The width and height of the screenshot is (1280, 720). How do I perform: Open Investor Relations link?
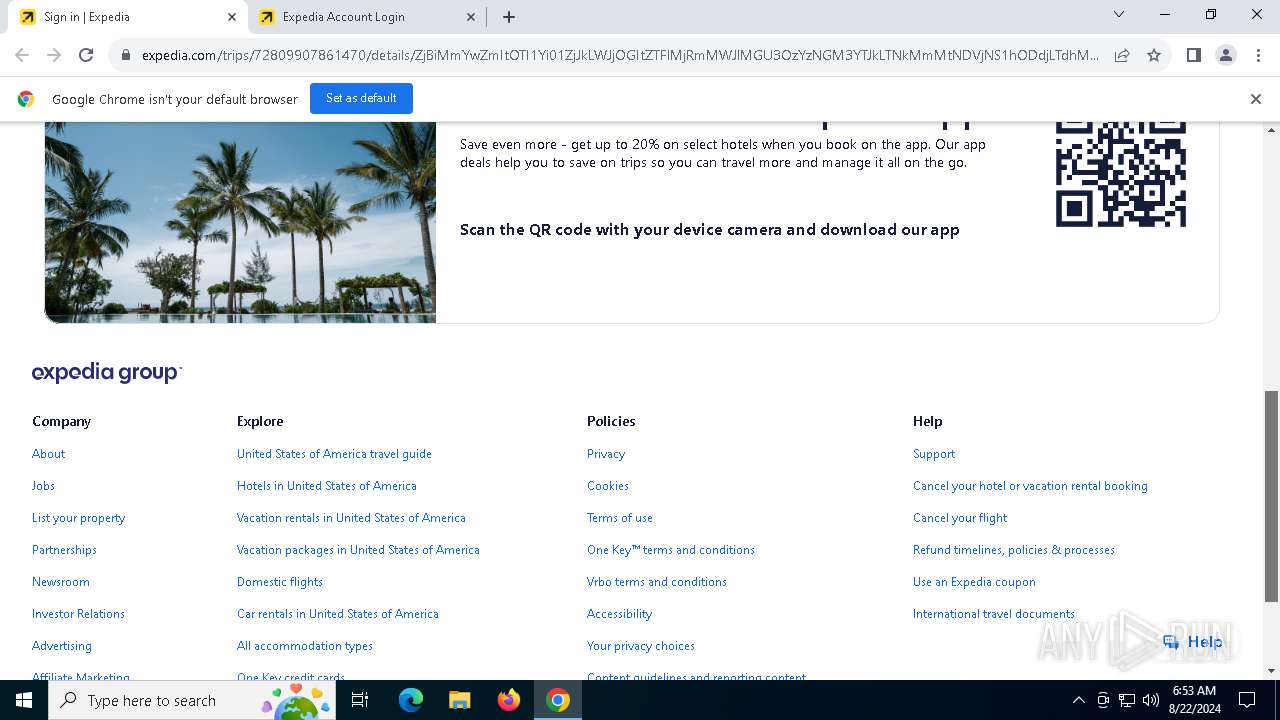point(78,614)
